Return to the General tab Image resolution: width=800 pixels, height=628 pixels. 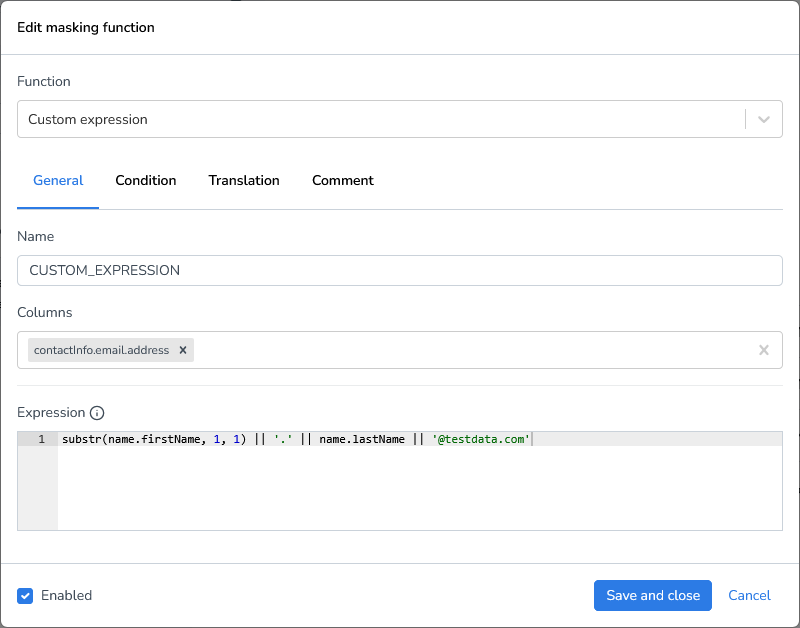57,181
